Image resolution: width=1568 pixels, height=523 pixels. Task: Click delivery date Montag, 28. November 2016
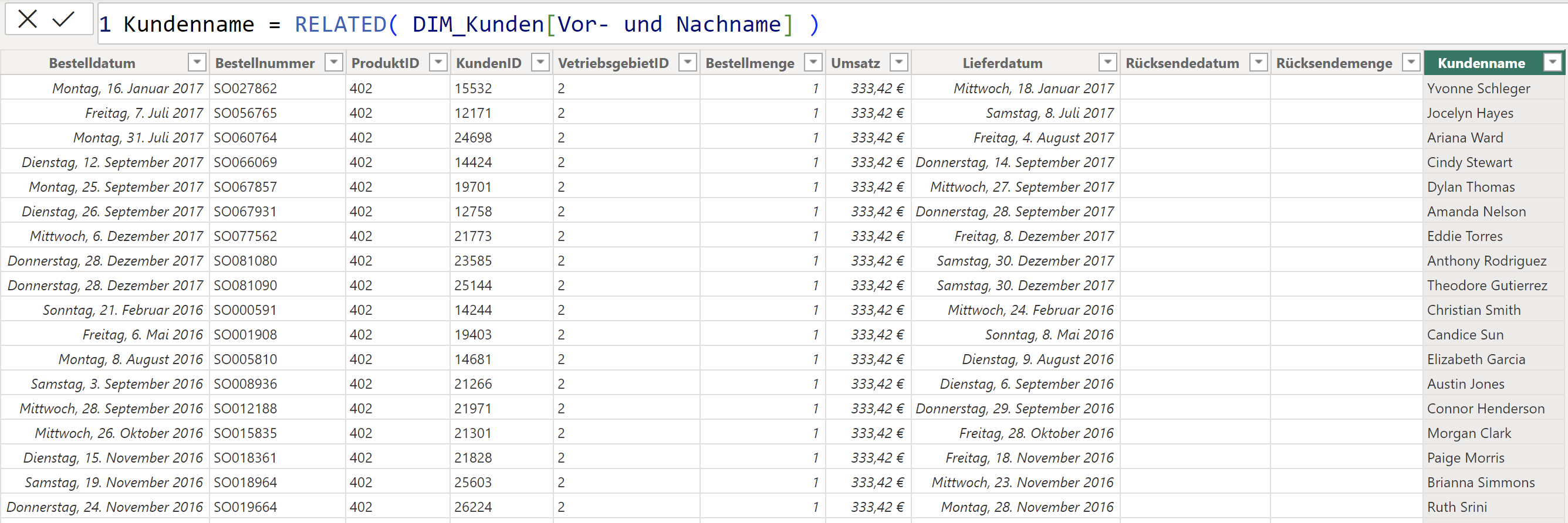[x=1028, y=507]
